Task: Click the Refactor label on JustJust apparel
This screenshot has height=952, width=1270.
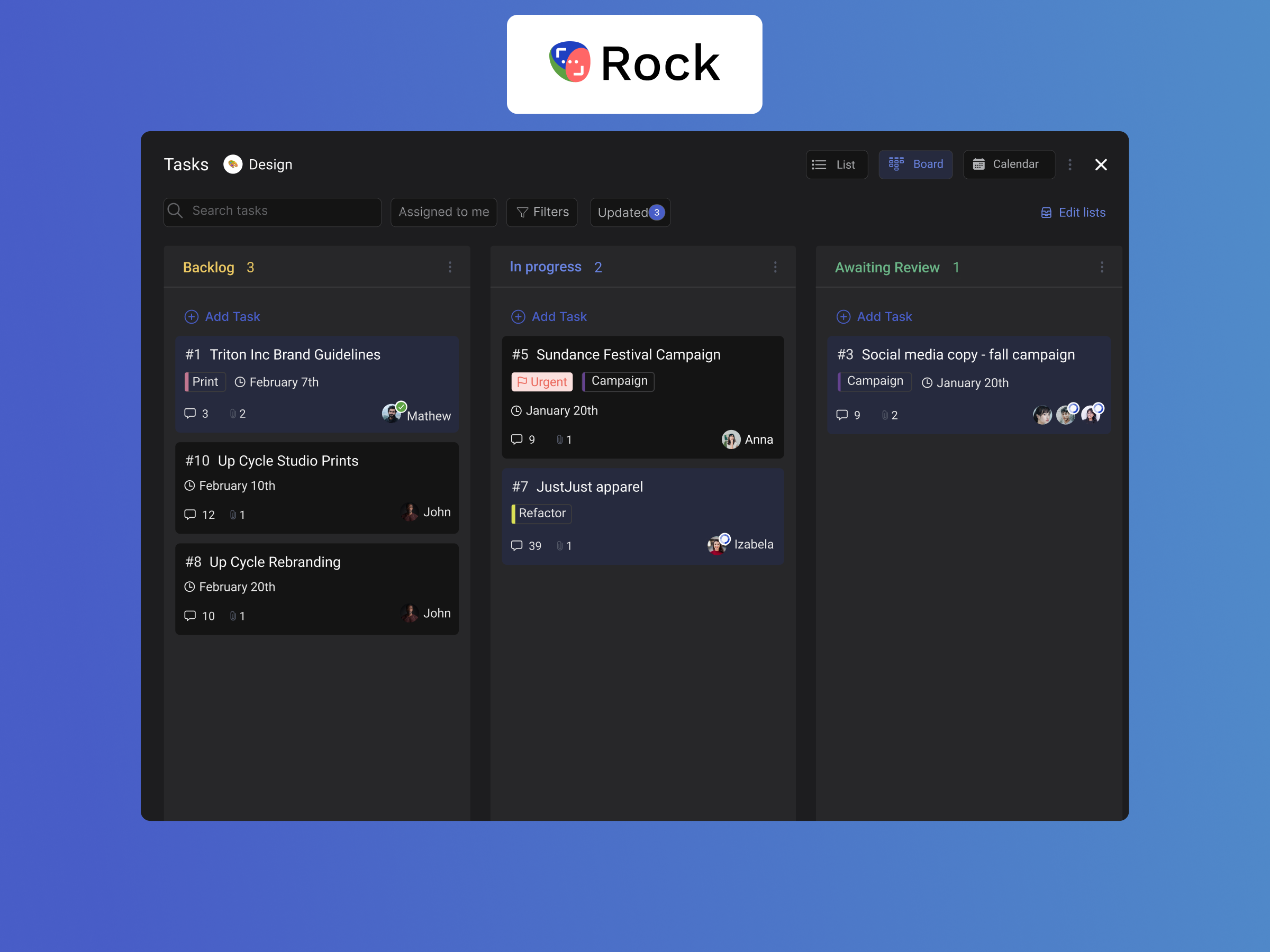Action: coord(541,513)
